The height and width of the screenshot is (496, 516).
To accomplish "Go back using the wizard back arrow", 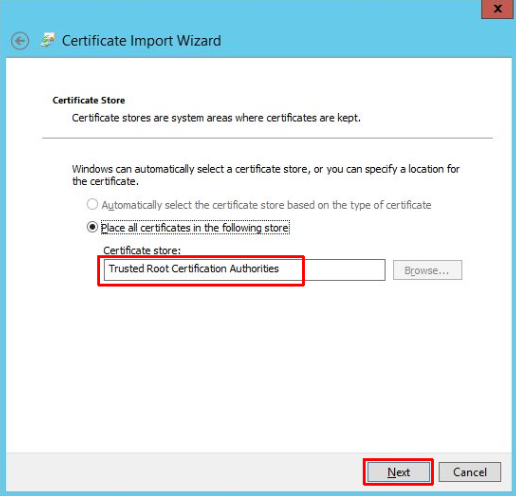I will coord(20,41).
